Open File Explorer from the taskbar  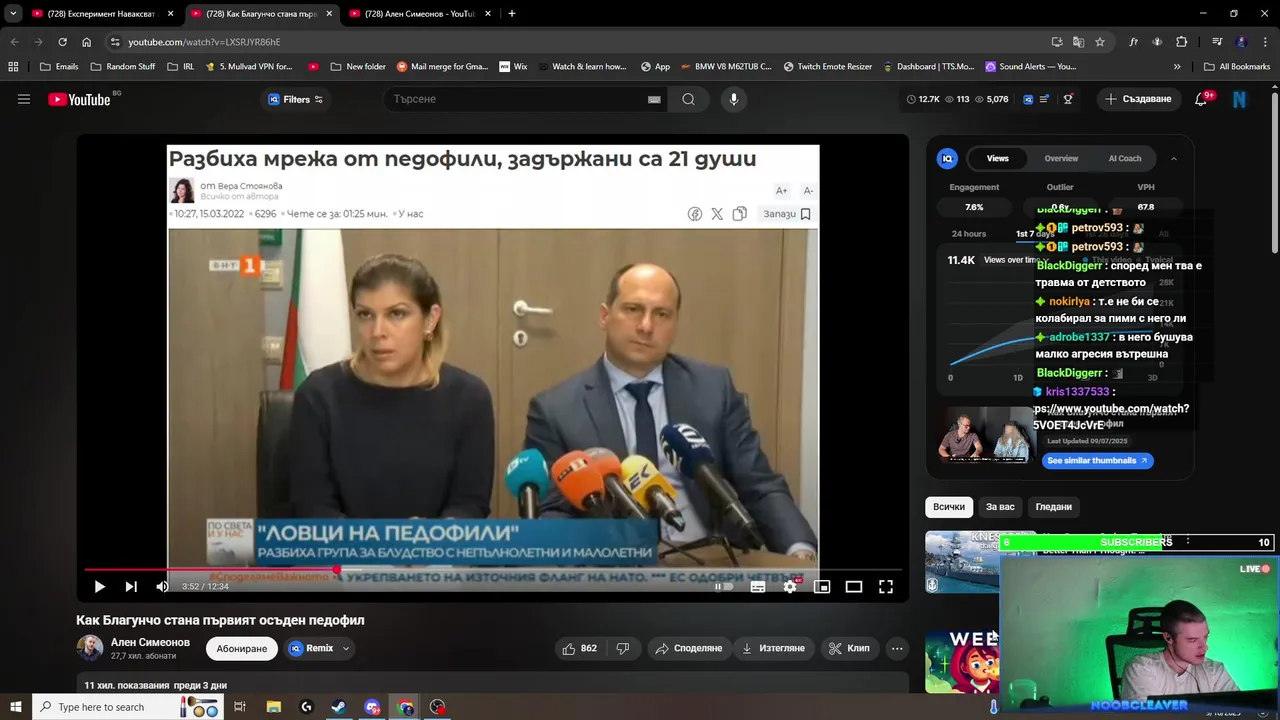[273, 707]
